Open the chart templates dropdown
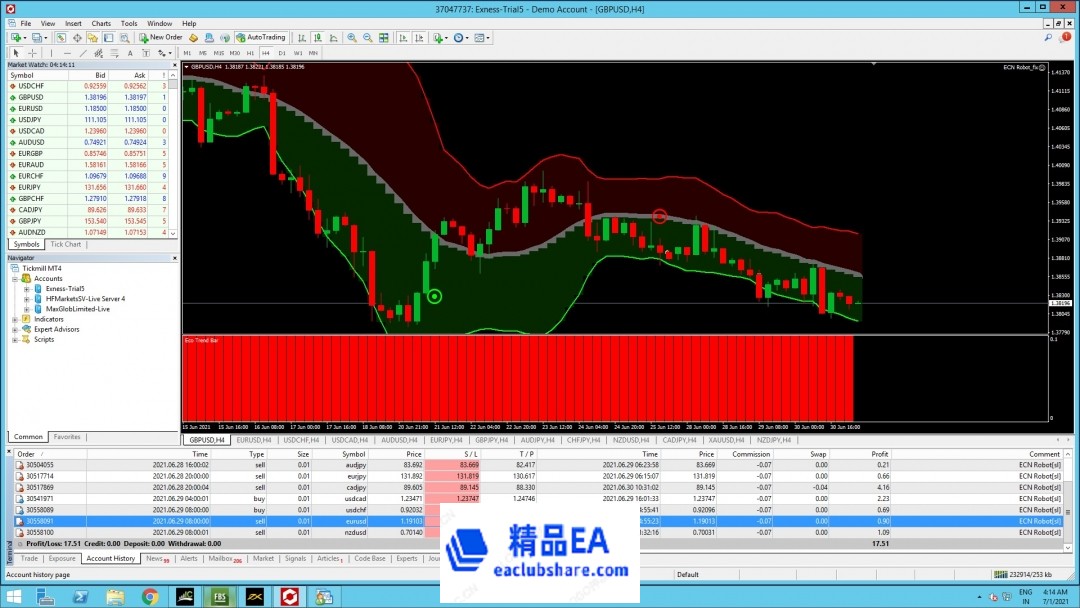 482,38
